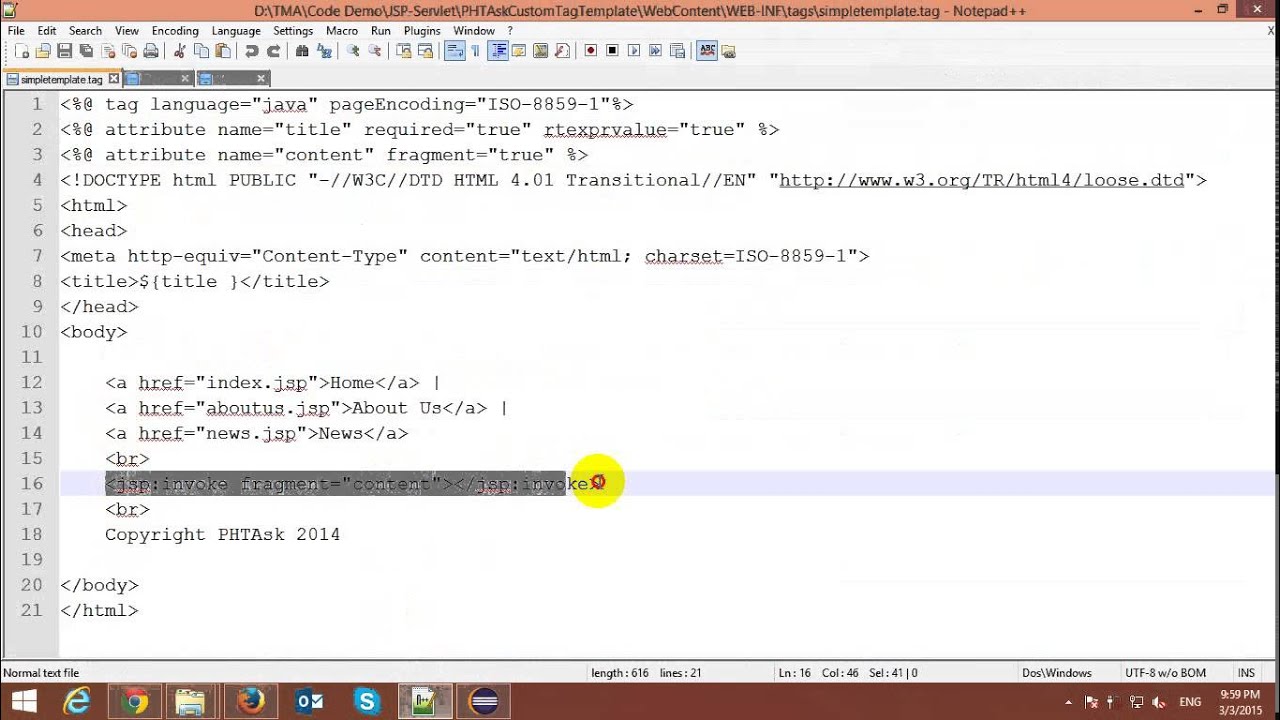Save all open files via toolbar
This screenshot has height=720, width=1280.
86,51
